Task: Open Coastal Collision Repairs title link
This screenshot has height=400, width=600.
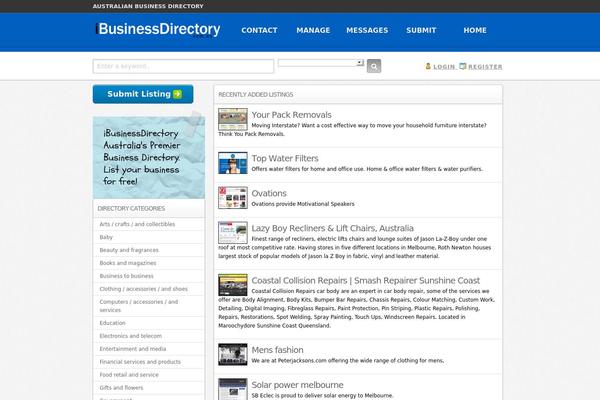Action: click(x=366, y=281)
